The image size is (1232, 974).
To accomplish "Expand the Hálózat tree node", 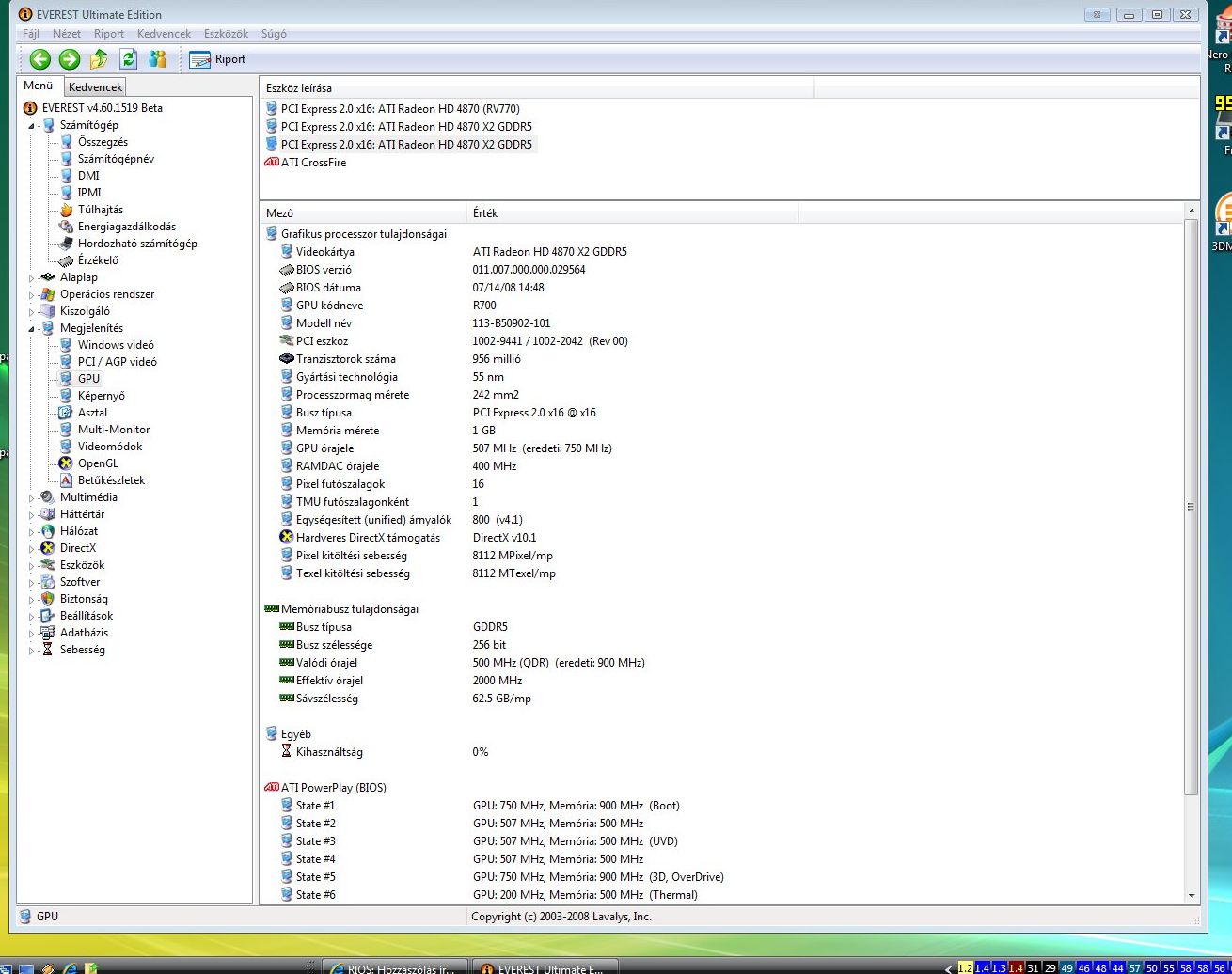I will pos(31,531).
